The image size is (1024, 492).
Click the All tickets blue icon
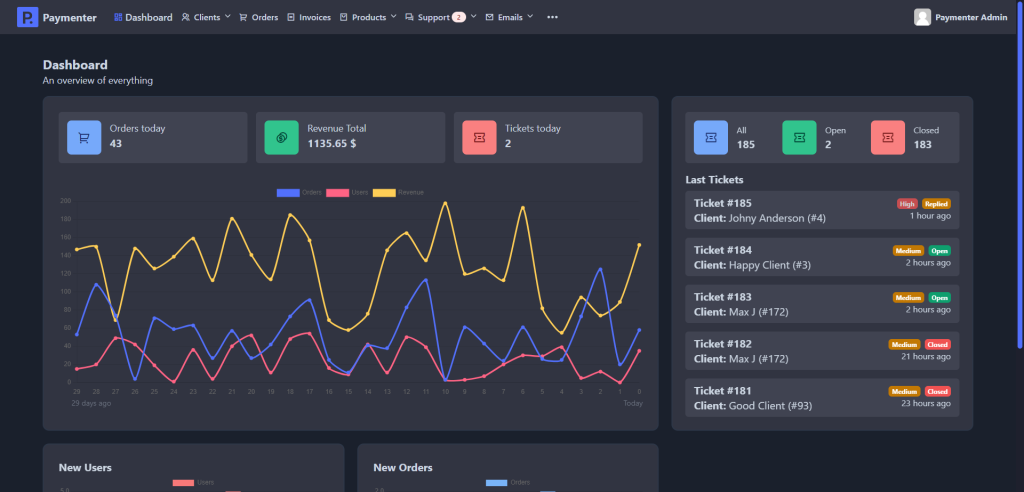711,138
